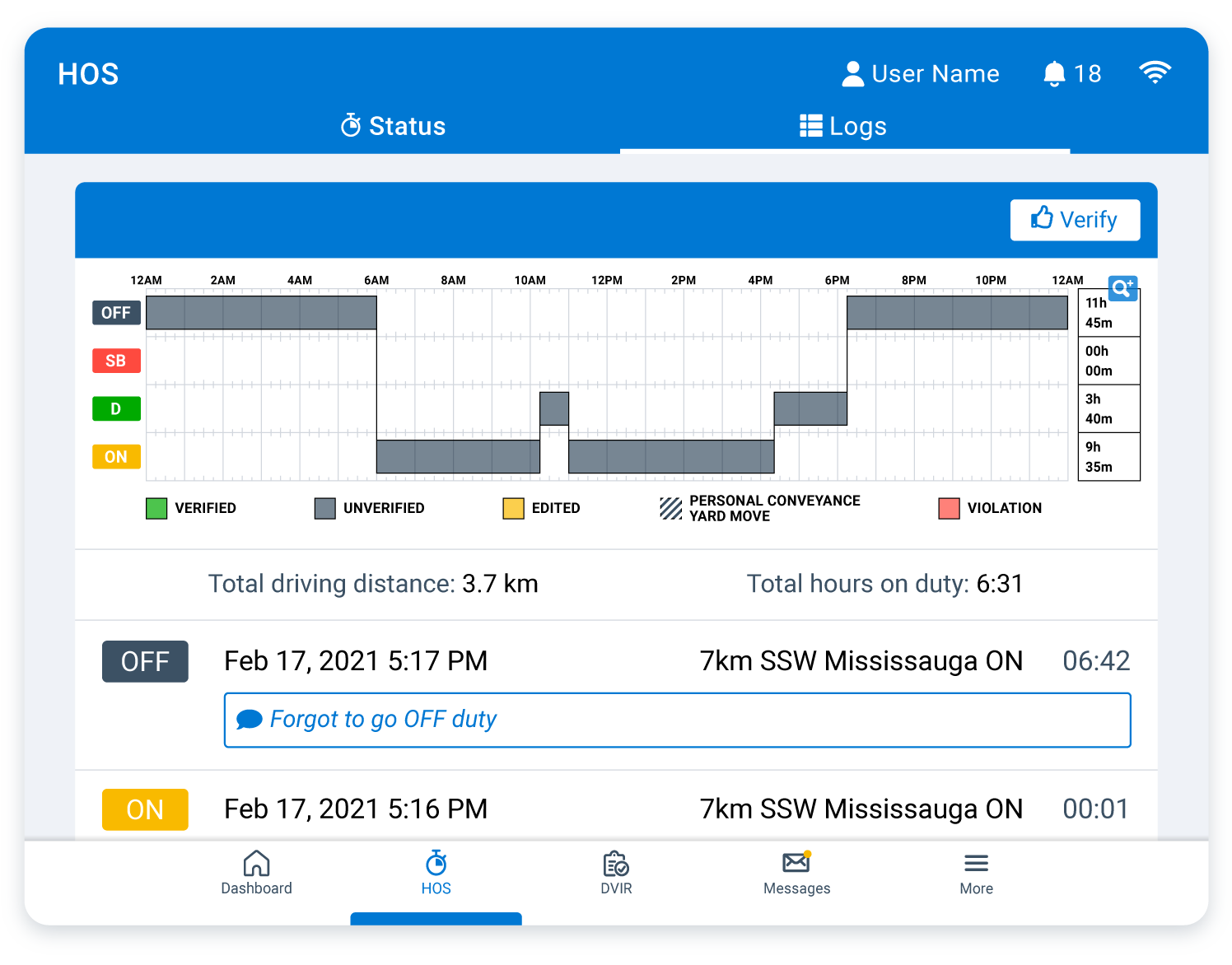The width and height of the screenshot is (1232, 965).
Task: Click the yellow EDITED legend swatch
Action: [513, 509]
